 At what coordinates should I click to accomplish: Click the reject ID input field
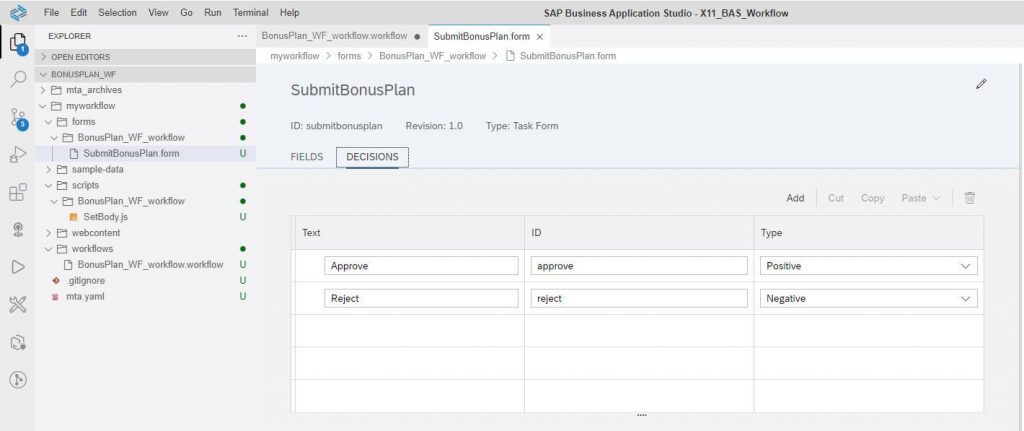639,298
